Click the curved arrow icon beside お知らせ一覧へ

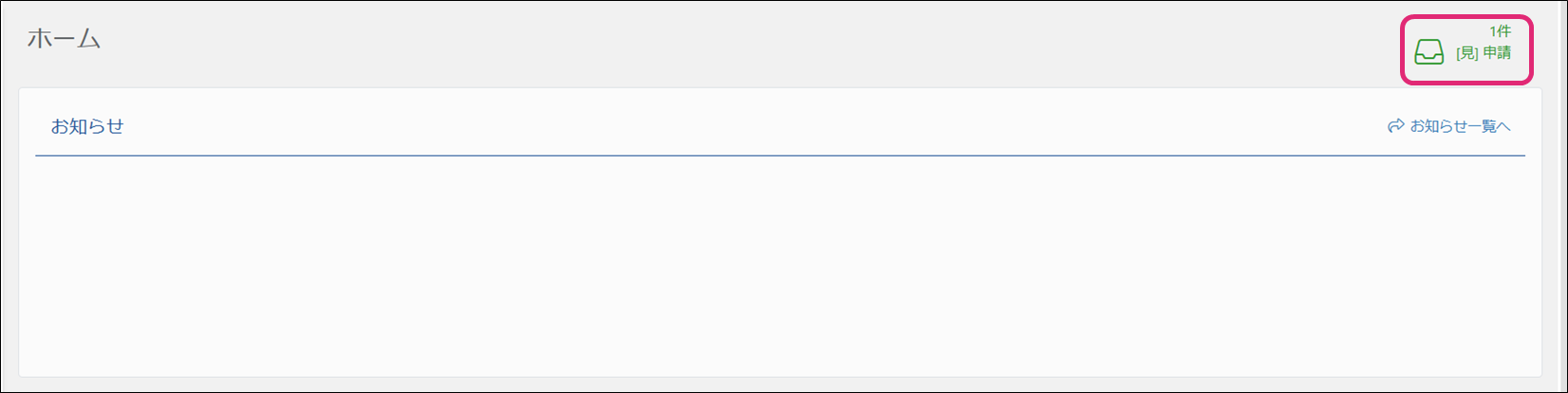pos(1395,126)
